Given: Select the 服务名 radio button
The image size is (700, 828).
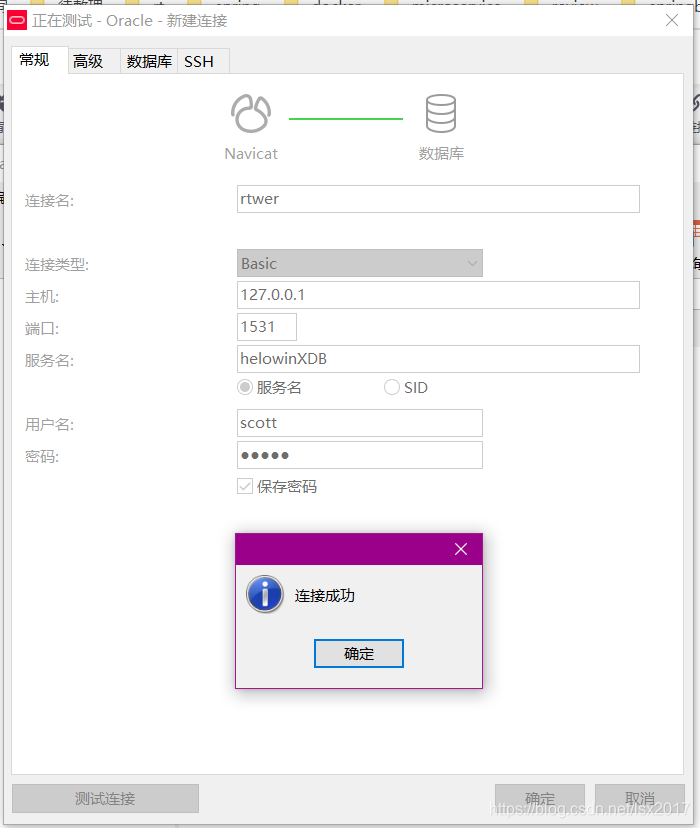Looking at the screenshot, I should [x=245, y=387].
